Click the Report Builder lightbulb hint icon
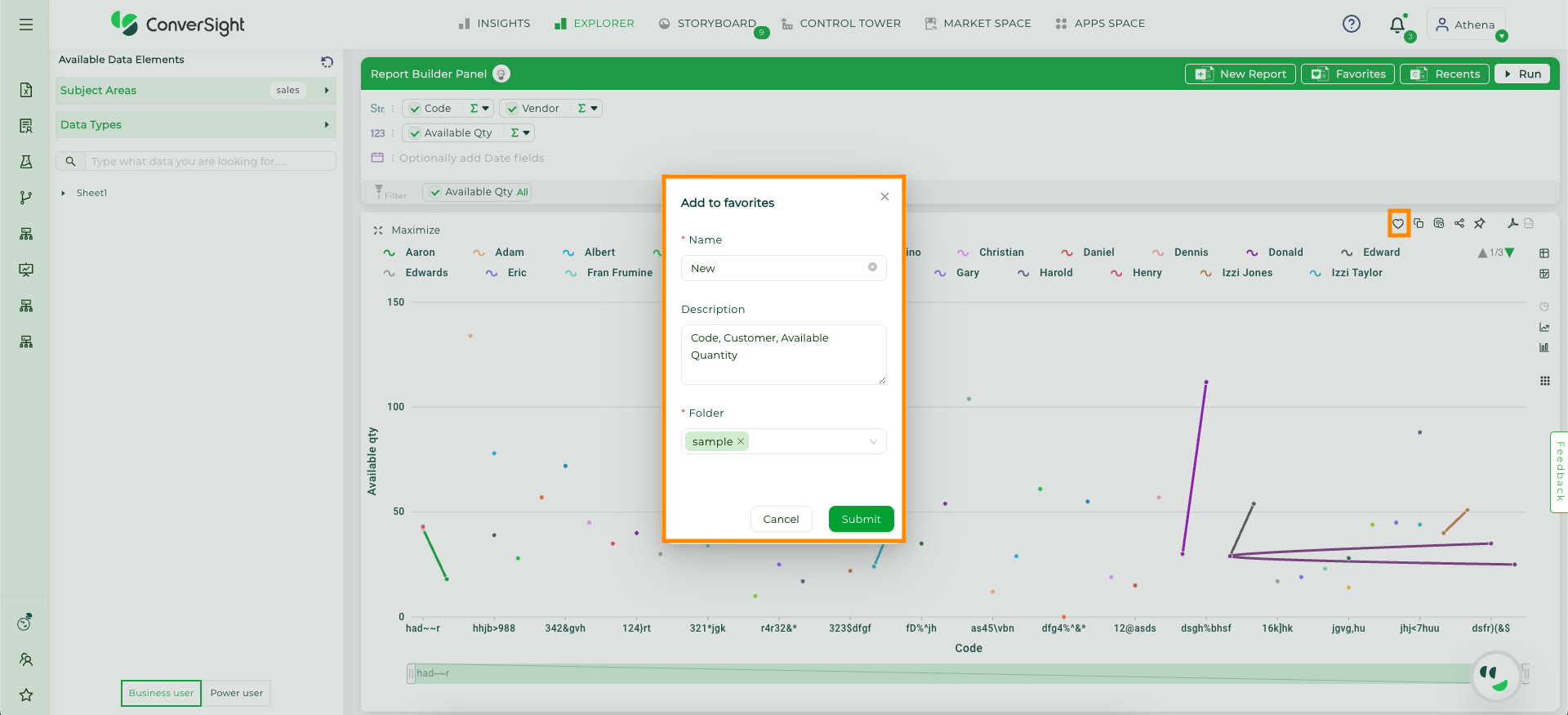Viewport: 1568px width, 715px height. pyautogui.click(x=501, y=74)
